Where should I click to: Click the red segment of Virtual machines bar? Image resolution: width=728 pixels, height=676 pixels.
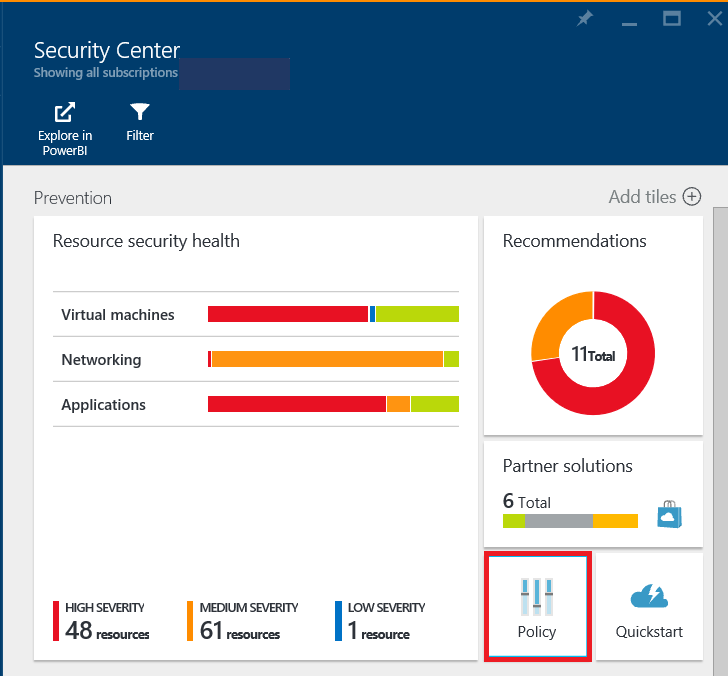pyautogui.click(x=288, y=314)
